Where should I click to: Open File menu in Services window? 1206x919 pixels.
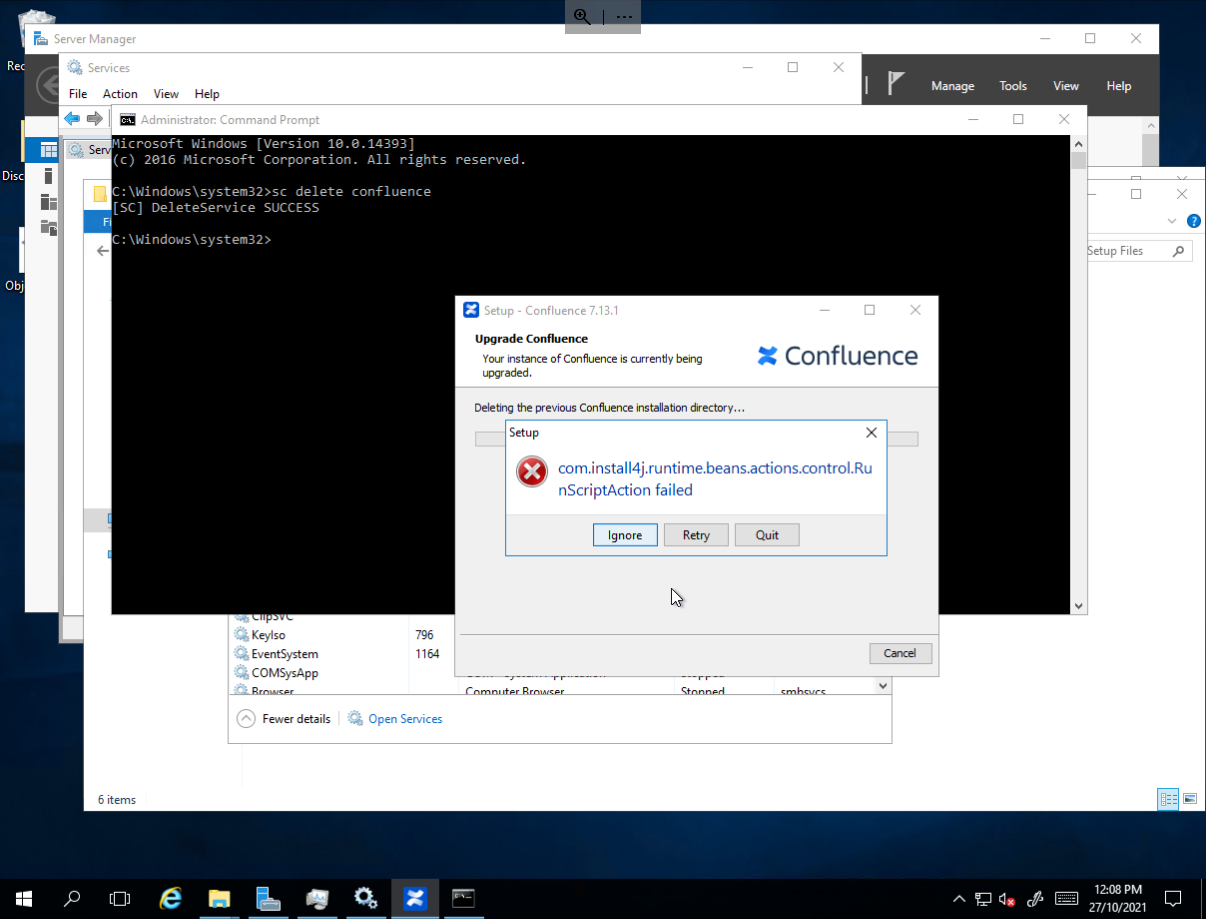(x=78, y=94)
